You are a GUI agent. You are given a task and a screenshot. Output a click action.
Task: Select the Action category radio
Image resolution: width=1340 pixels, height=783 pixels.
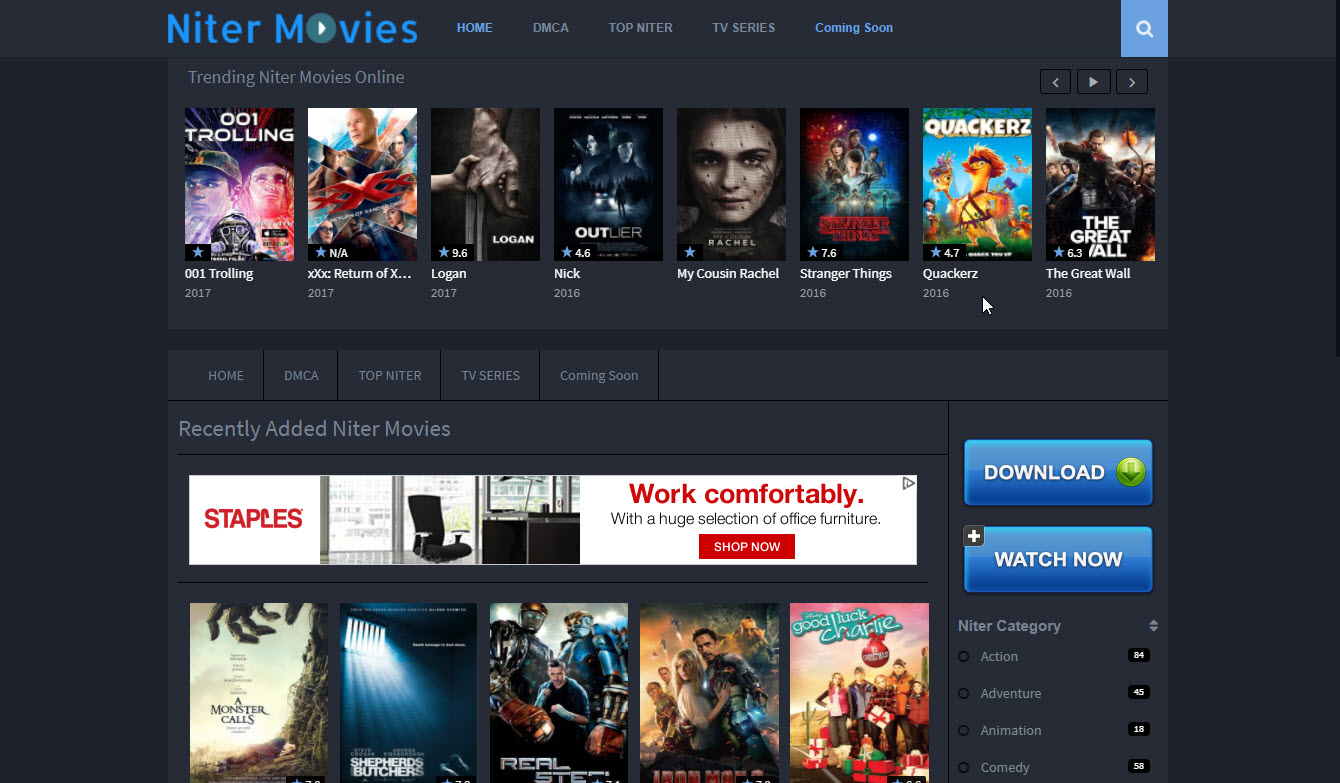click(x=964, y=657)
